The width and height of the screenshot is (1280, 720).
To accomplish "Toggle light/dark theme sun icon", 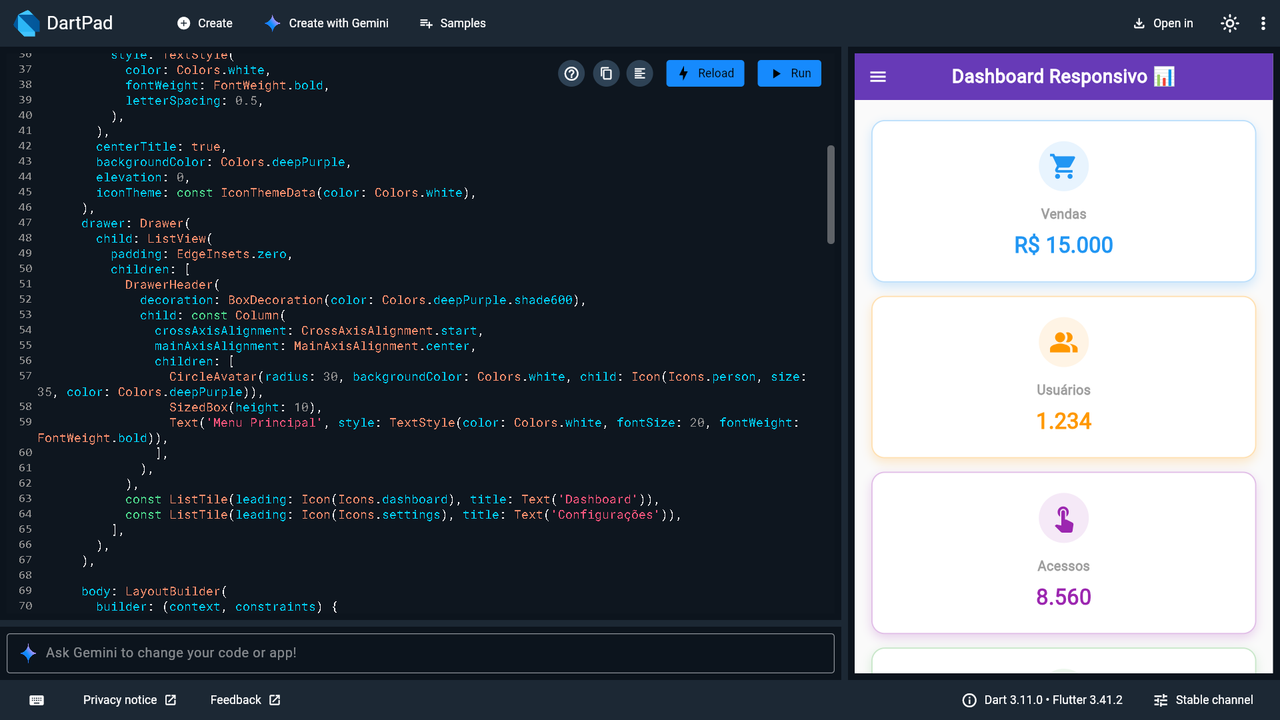I will [1230, 23].
